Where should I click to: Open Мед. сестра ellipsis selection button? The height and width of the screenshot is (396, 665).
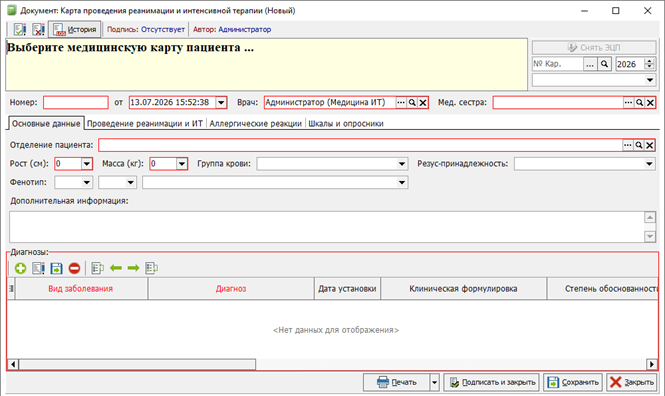coord(628,103)
